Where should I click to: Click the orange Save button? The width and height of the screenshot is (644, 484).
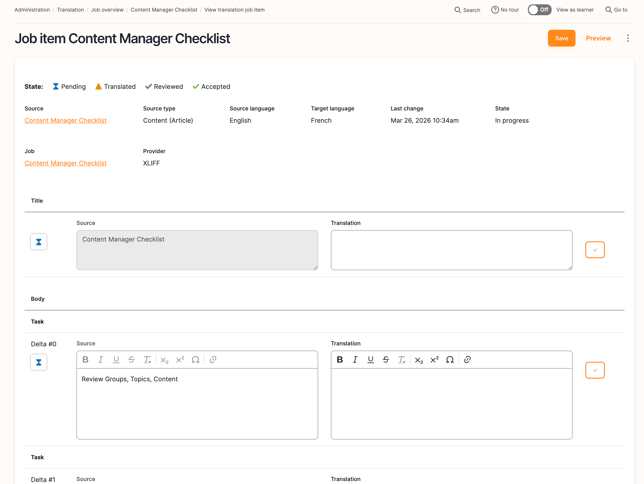point(561,38)
